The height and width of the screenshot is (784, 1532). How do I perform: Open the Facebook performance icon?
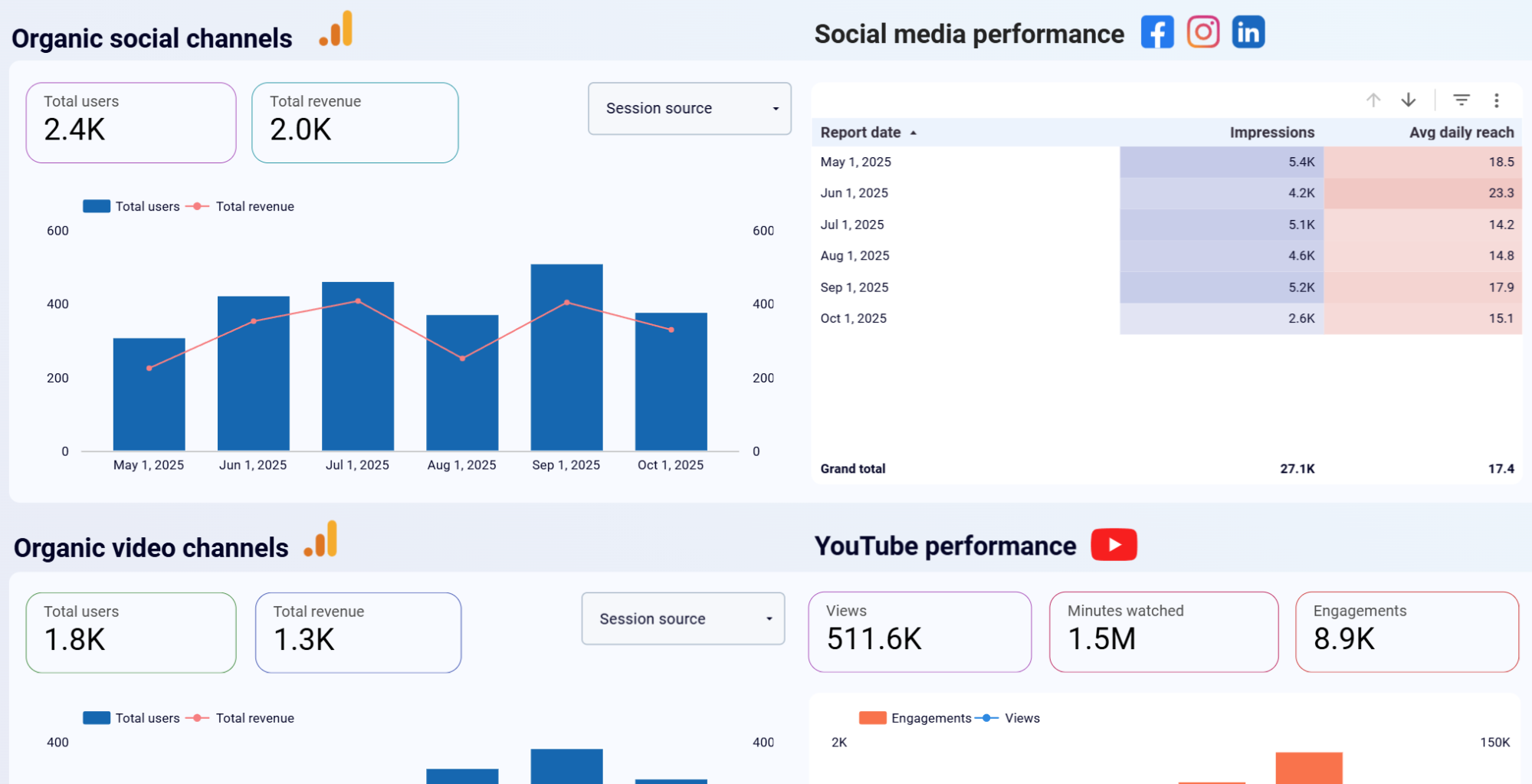click(x=1157, y=32)
